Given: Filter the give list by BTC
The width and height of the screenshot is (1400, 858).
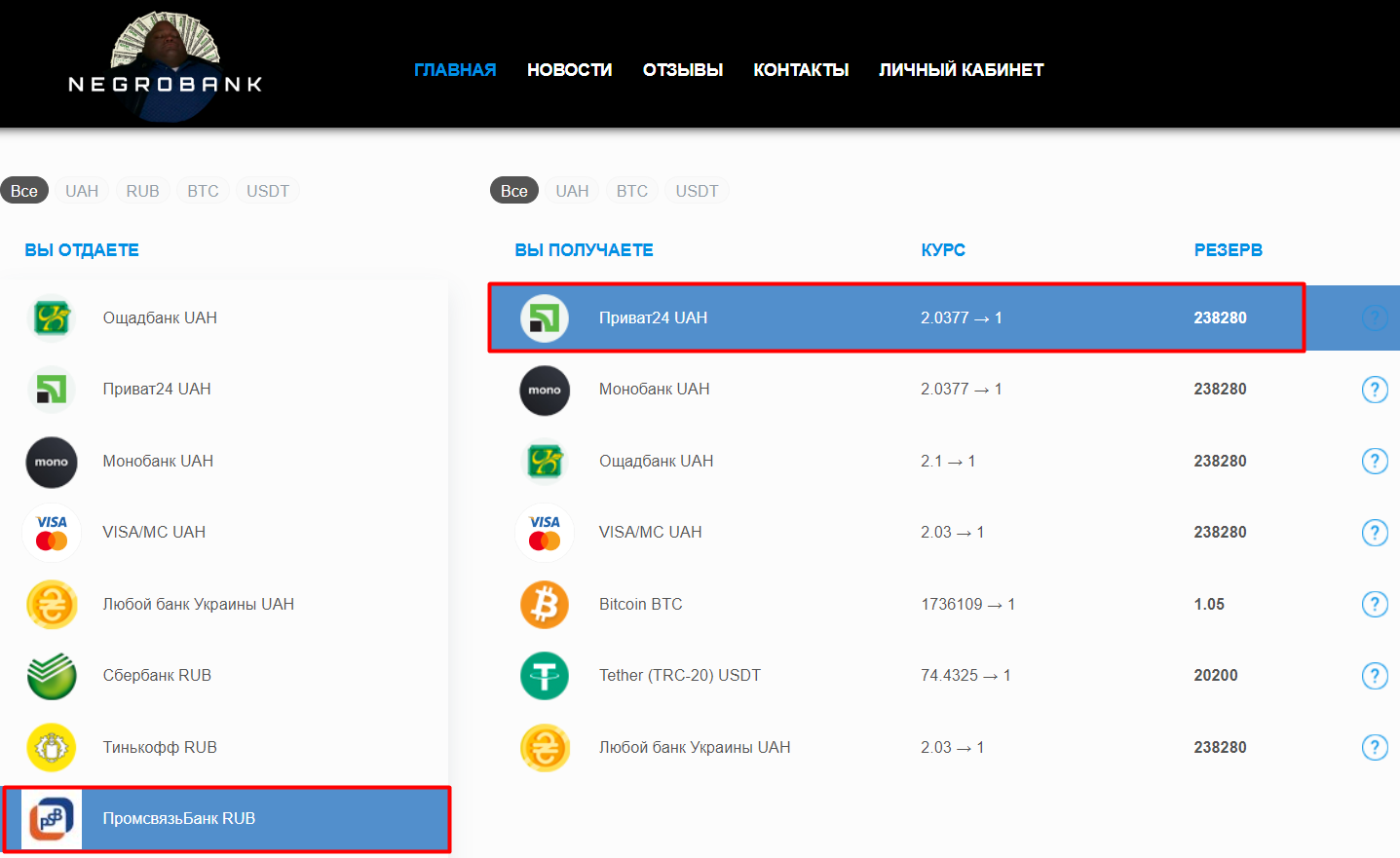Looking at the screenshot, I should 204,191.
